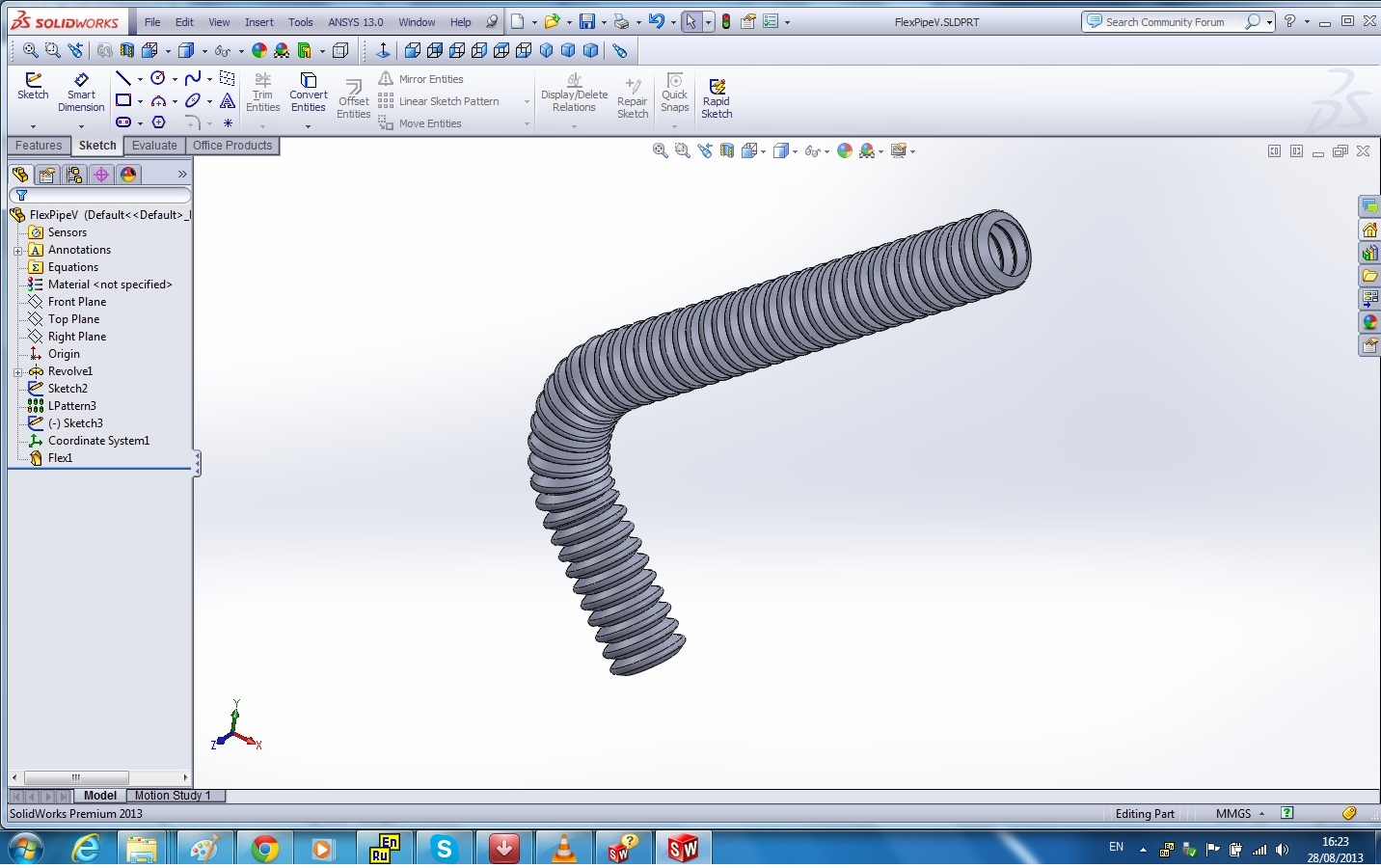Click the Rapid Sketch tool
This screenshot has height=868, width=1381.
click(x=717, y=98)
